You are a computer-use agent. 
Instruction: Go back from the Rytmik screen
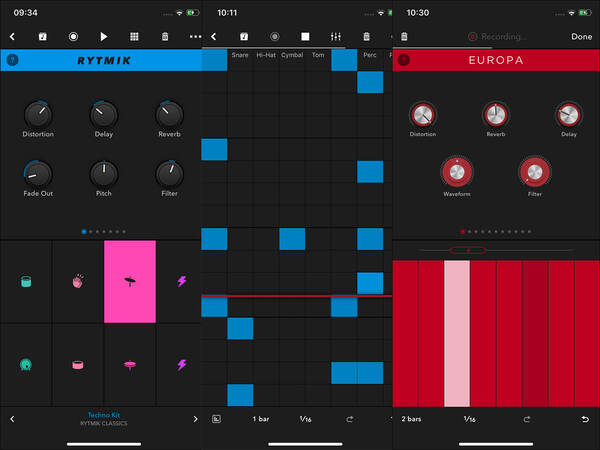pyautogui.click(x=12, y=36)
